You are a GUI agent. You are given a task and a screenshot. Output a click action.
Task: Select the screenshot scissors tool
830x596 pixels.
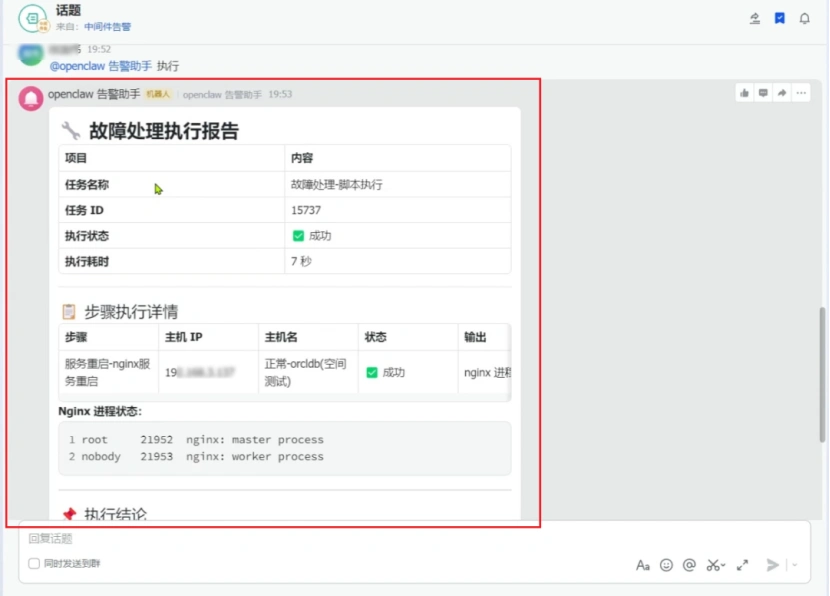pyautogui.click(x=712, y=565)
